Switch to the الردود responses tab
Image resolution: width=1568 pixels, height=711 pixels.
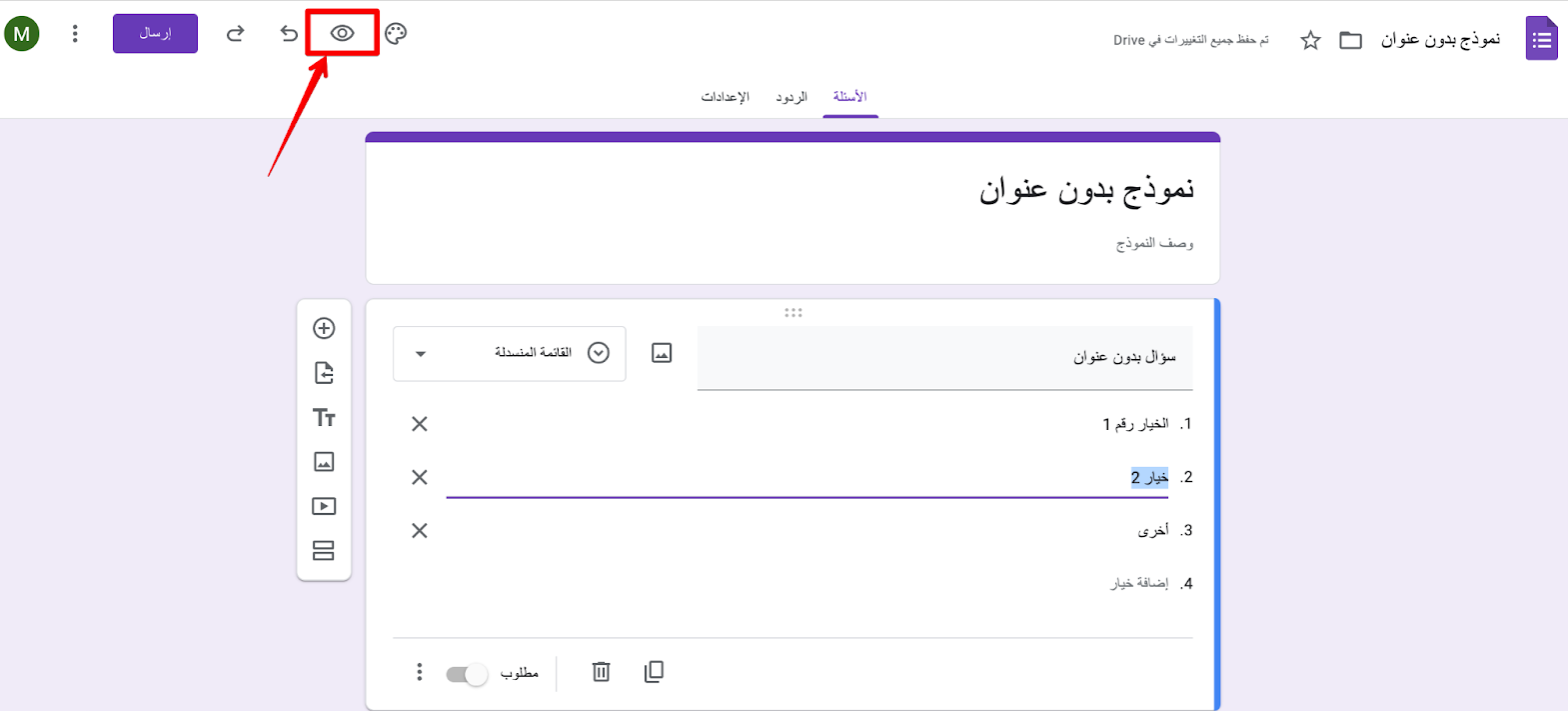coord(791,97)
